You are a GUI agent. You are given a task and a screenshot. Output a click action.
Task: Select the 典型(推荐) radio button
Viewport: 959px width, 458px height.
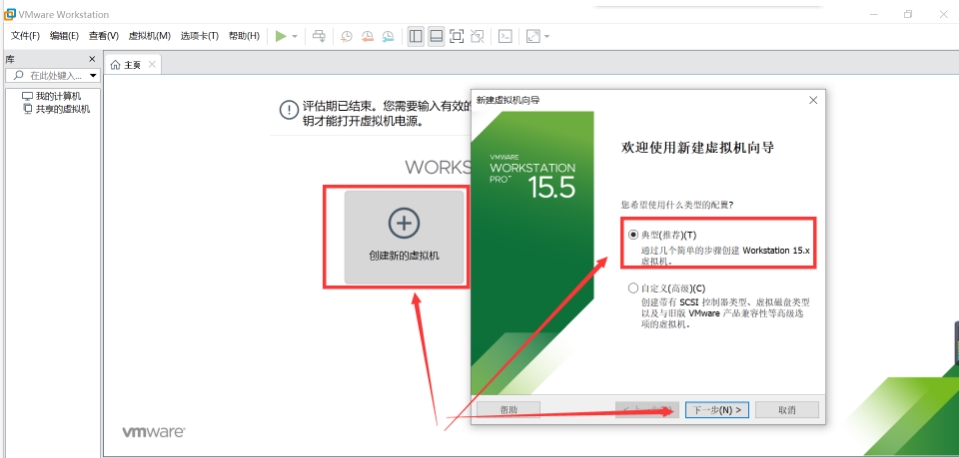coord(633,234)
